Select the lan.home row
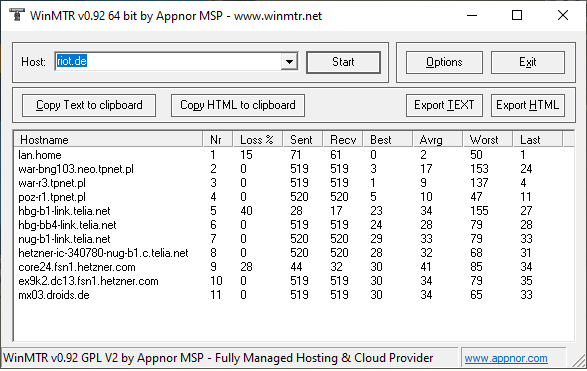Viewport: 587px width, 371px height. point(294,155)
